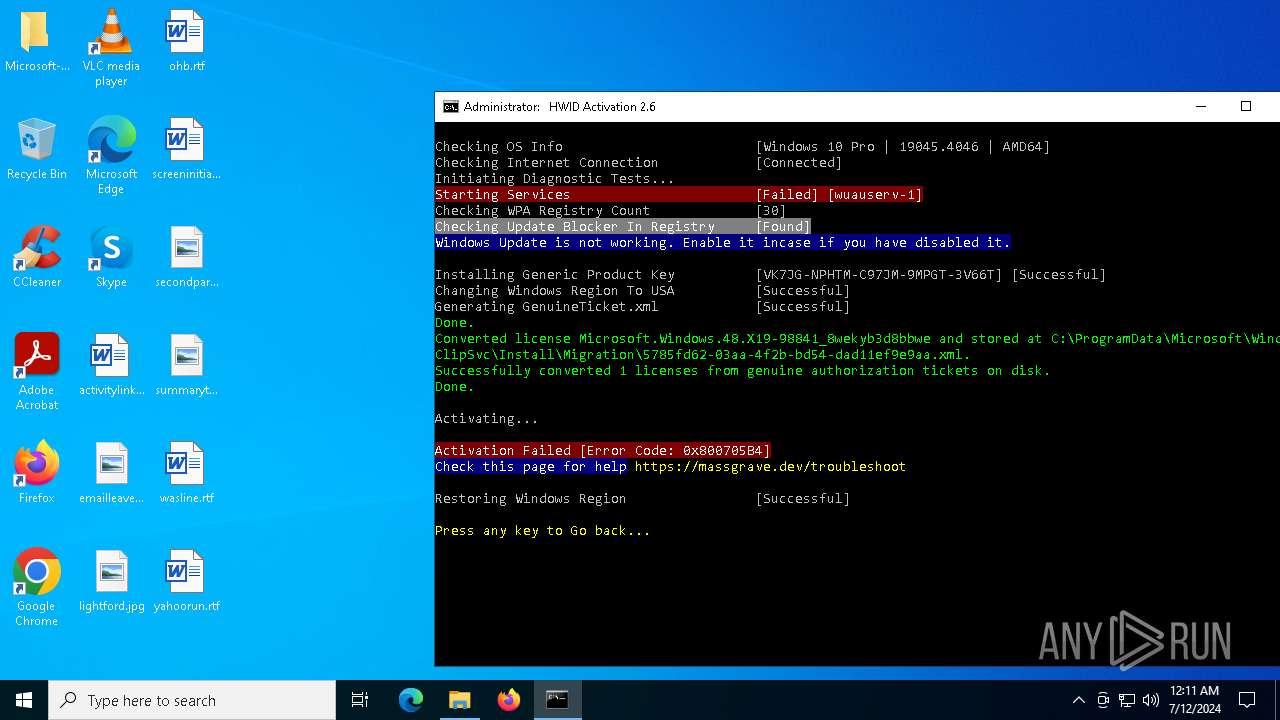The height and width of the screenshot is (720, 1280).
Task: Select activitylink... document icon
Action: [111, 366]
